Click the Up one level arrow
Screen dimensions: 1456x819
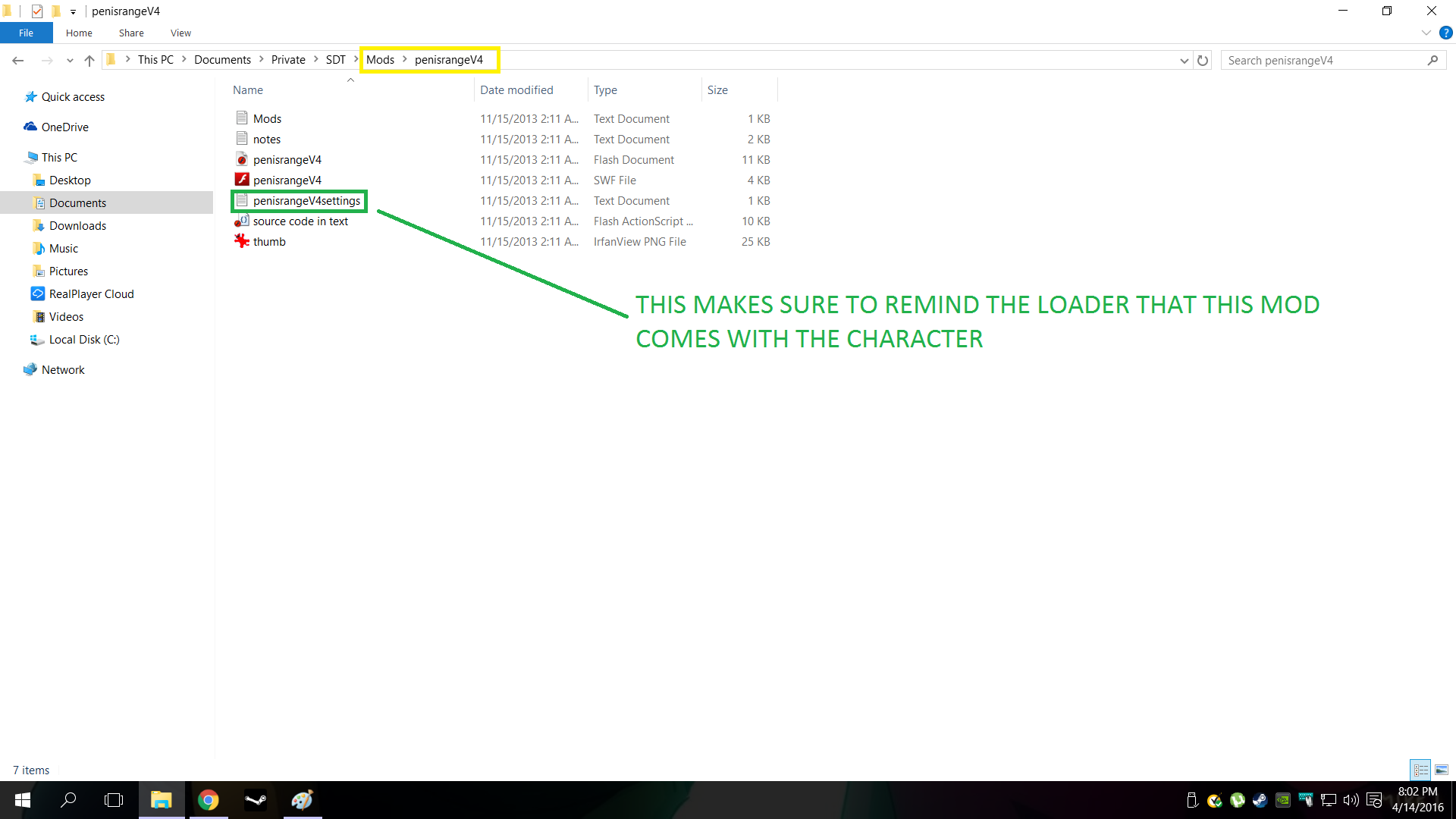click(x=89, y=61)
